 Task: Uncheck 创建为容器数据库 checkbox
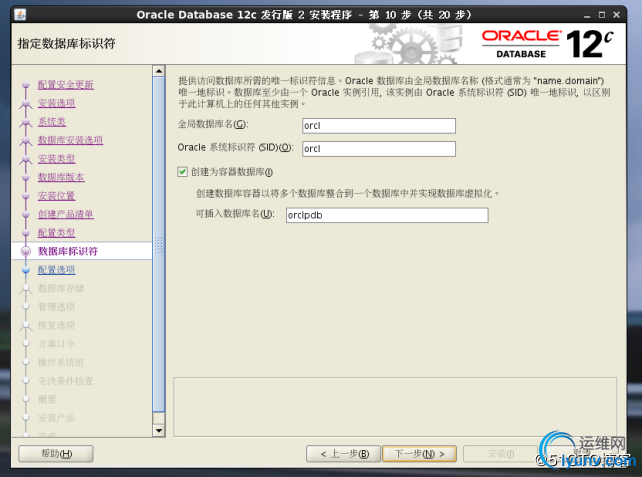point(183,172)
